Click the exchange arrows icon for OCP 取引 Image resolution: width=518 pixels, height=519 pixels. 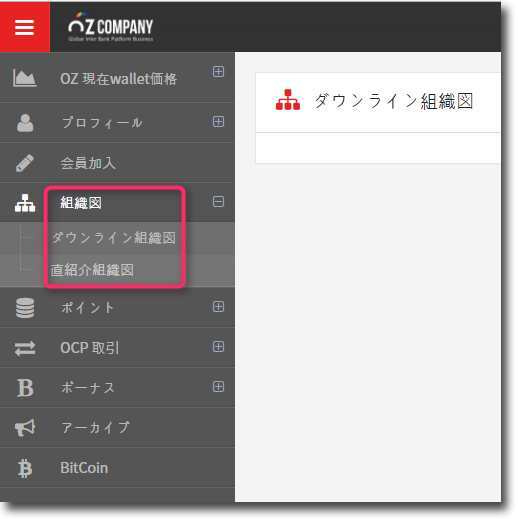tap(25, 348)
